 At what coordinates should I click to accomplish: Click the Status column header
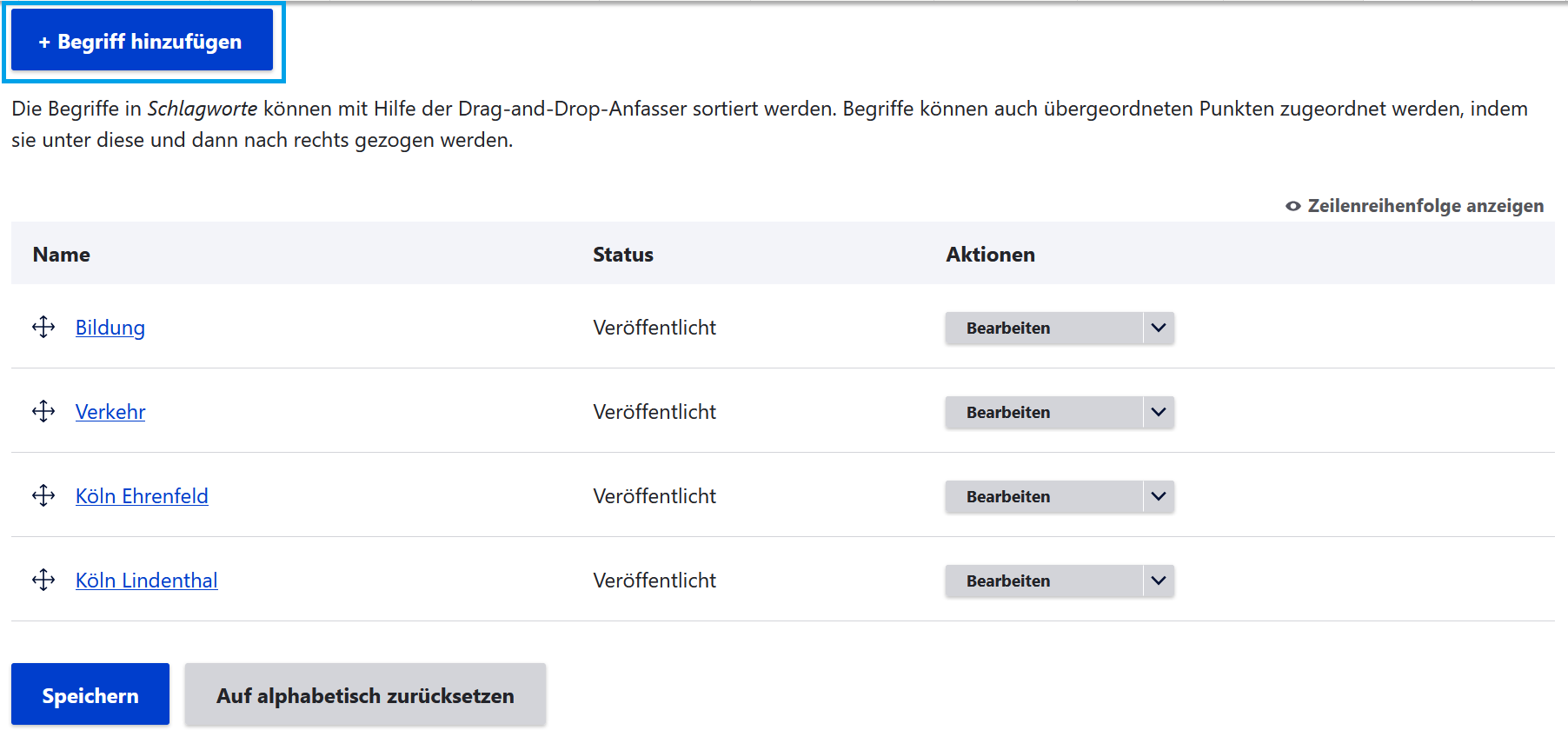click(x=623, y=255)
